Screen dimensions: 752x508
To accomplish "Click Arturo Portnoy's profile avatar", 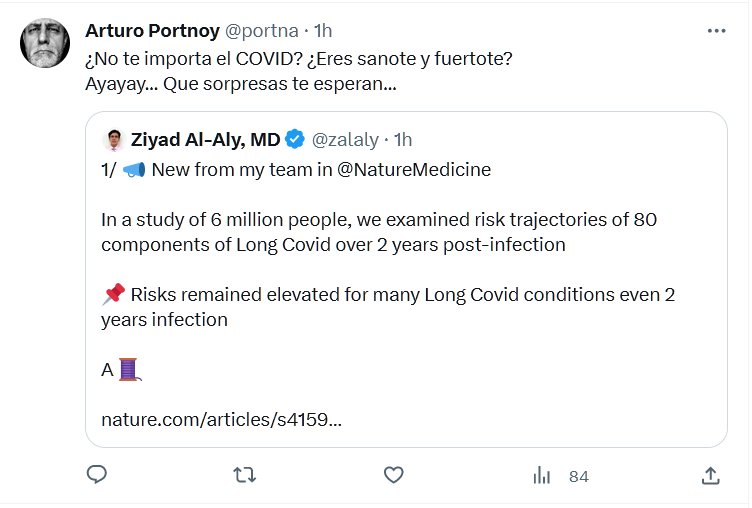I will tap(45, 43).
